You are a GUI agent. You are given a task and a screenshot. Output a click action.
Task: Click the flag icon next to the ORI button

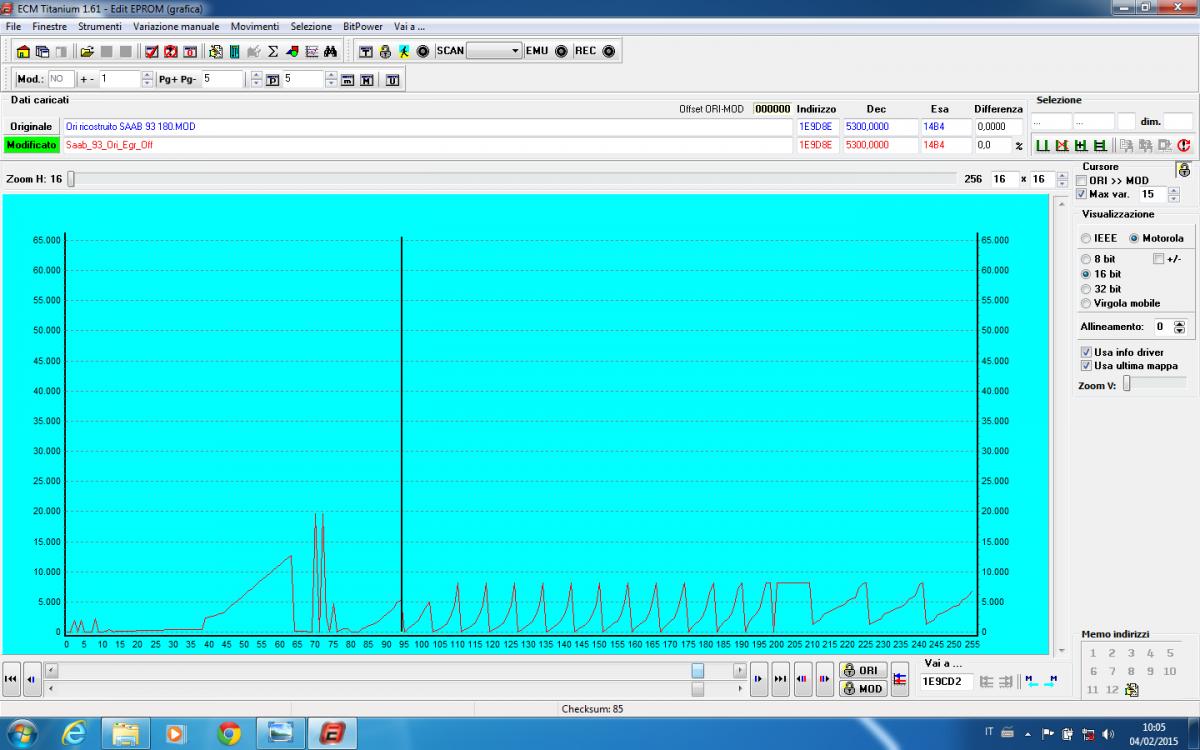[x=900, y=678]
